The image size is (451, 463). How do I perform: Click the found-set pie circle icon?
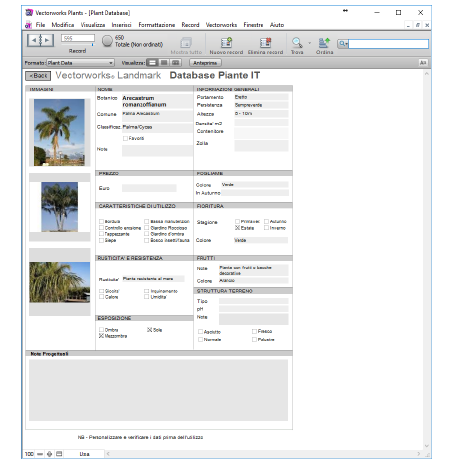[107, 41]
